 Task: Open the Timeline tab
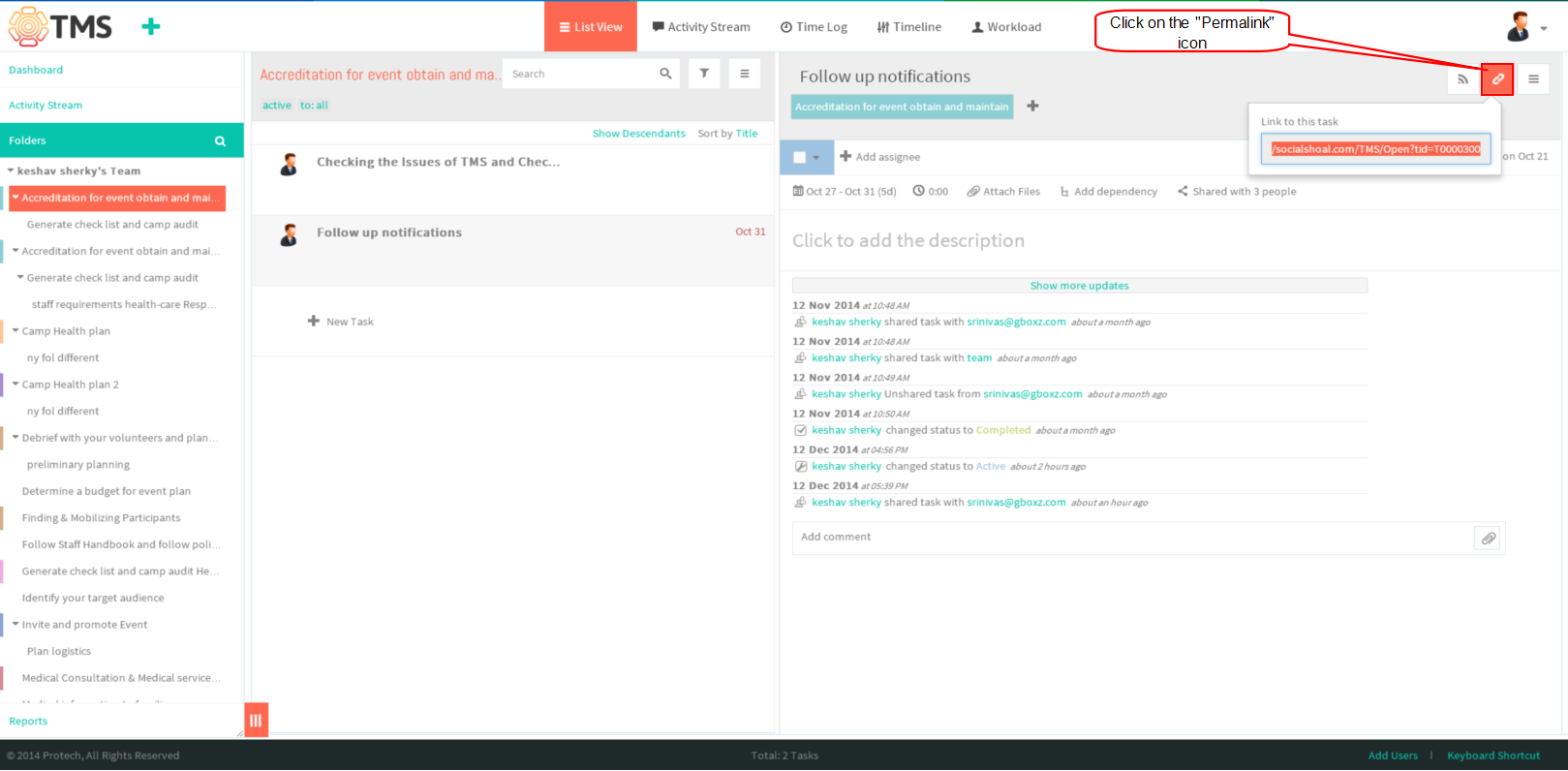(909, 27)
